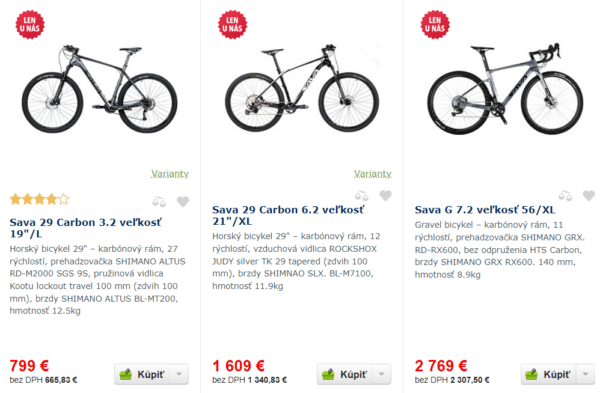Click LEN U NÁS badge on gravel bike
600x393 pixels.
point(435,24)
